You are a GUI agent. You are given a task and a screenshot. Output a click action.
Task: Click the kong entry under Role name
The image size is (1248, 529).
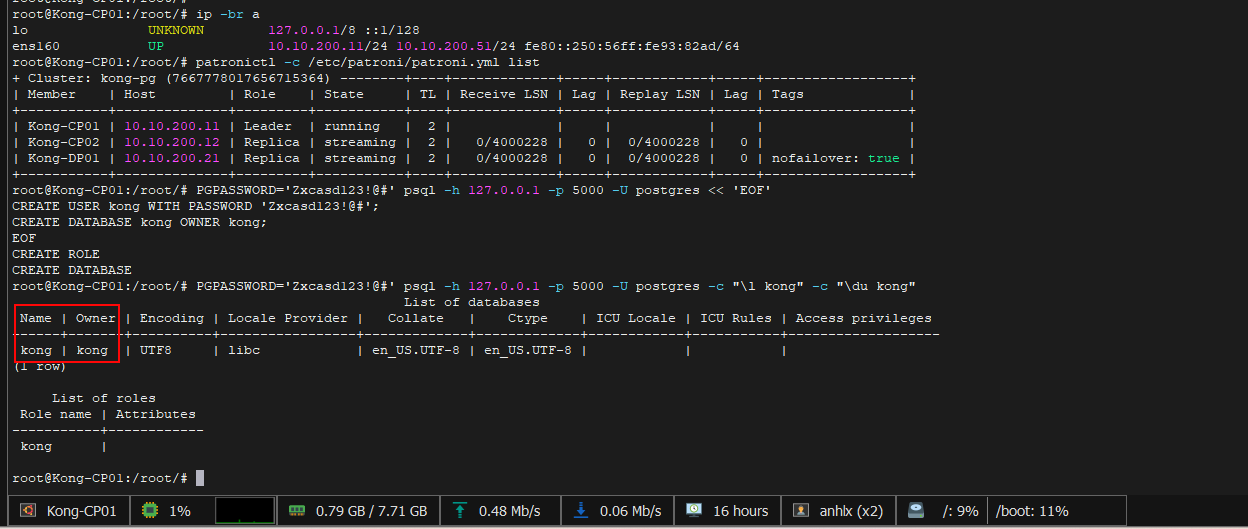[36, 446]
